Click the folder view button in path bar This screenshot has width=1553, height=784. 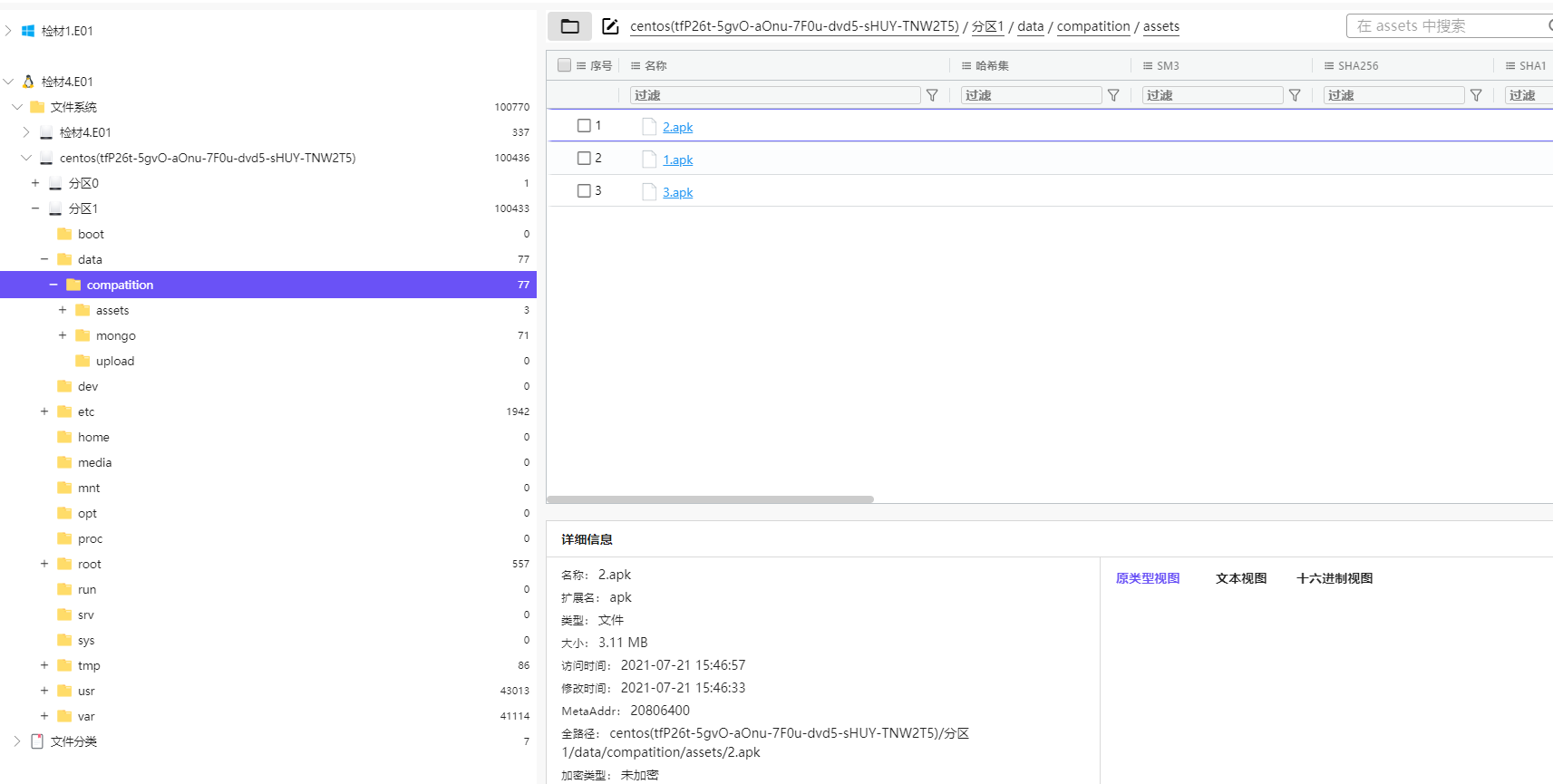(569, 26)
